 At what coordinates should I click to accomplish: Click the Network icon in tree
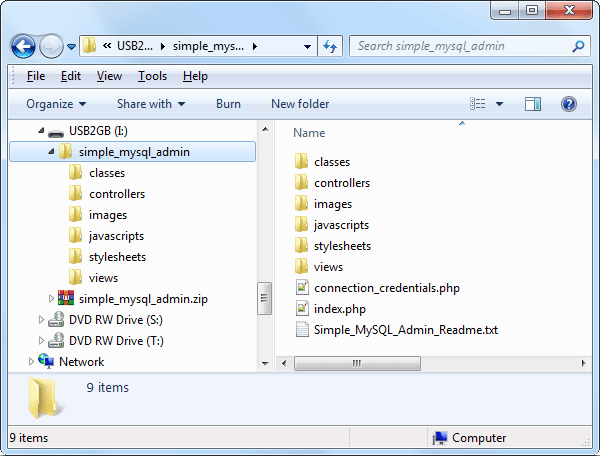coord(46,361)
